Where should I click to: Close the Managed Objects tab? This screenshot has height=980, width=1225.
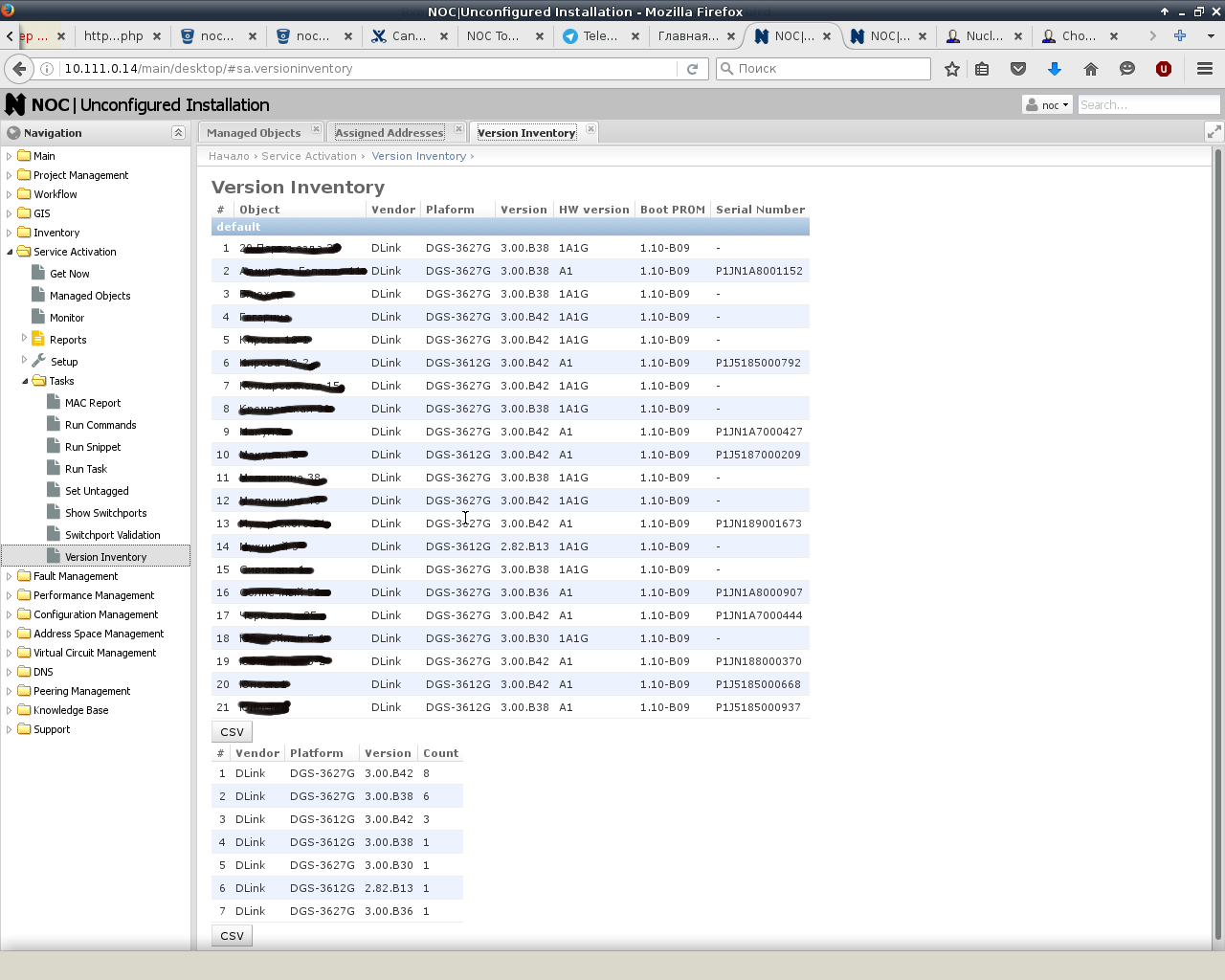316,129
